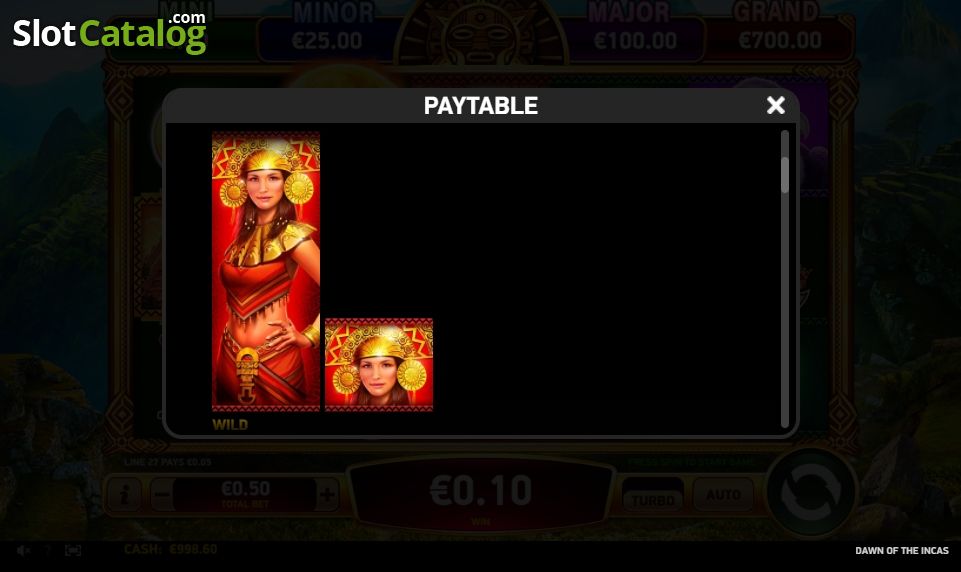This screenshot has height=572, width=961.
Task: Click the golden Inca sun mask emblem
Action: 482,36
